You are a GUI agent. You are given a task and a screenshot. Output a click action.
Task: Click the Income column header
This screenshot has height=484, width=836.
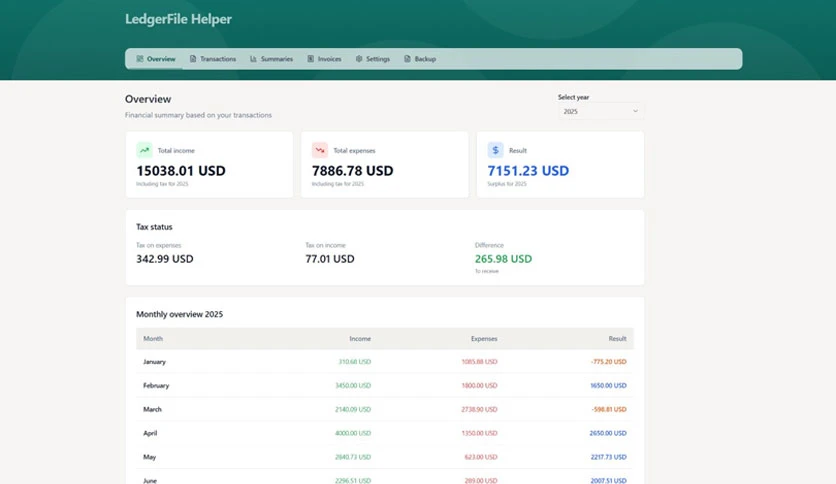click(x=360, y=338)
